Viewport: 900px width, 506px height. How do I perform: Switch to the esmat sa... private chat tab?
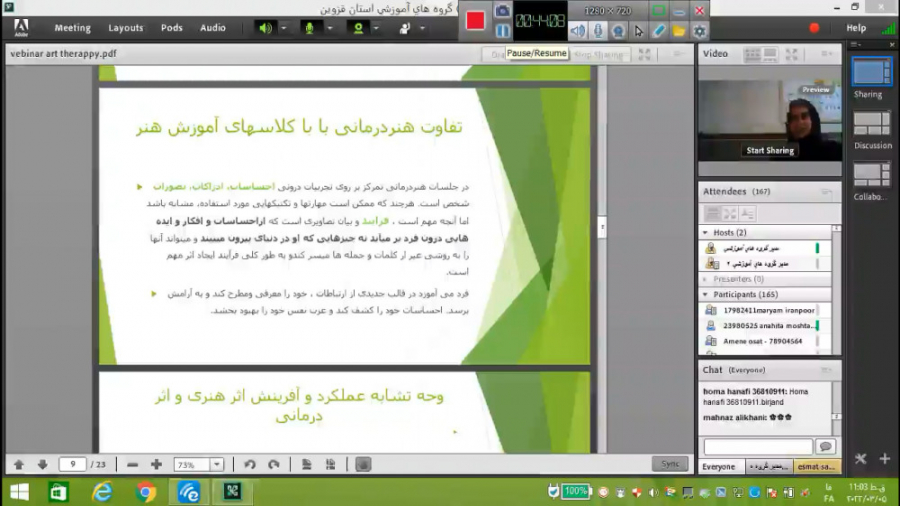(817, 467)
